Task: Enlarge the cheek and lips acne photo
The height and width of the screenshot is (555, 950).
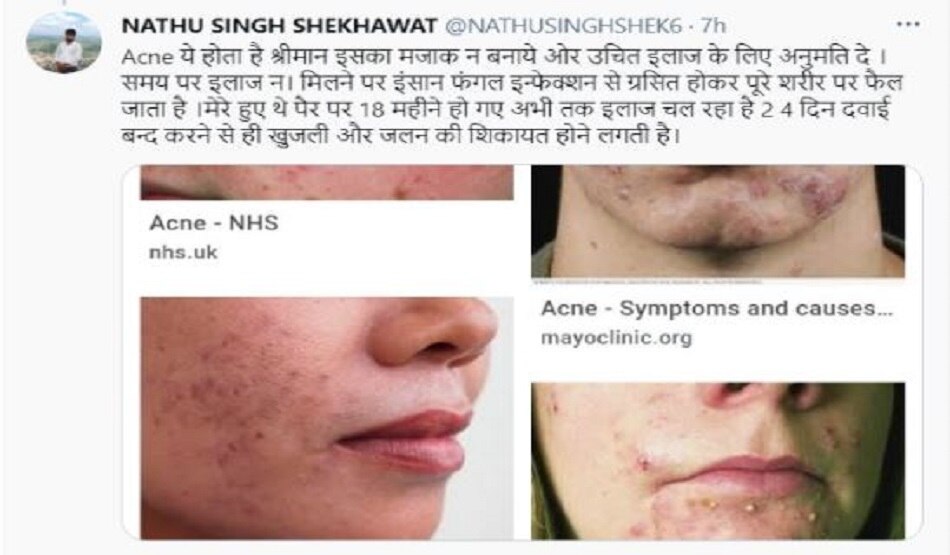Action: coord(327,417)
